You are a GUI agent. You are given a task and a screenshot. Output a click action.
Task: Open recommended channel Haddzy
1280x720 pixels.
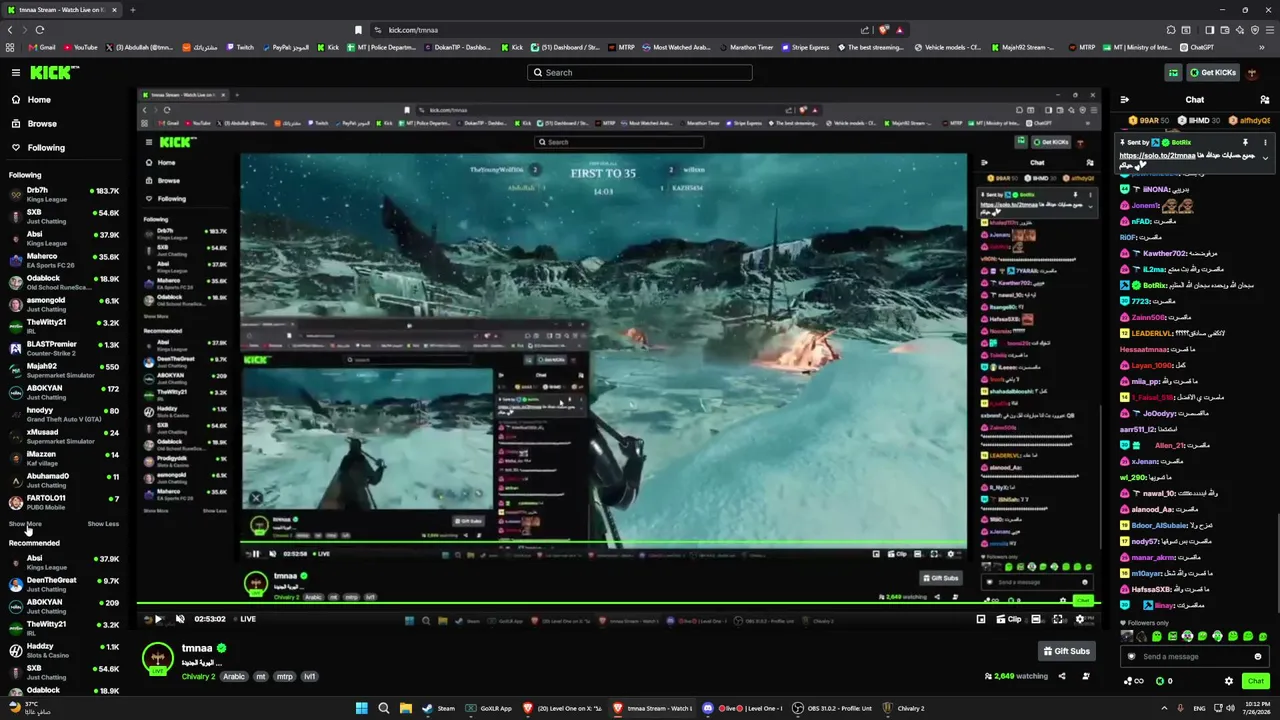[x=64, y=650]
